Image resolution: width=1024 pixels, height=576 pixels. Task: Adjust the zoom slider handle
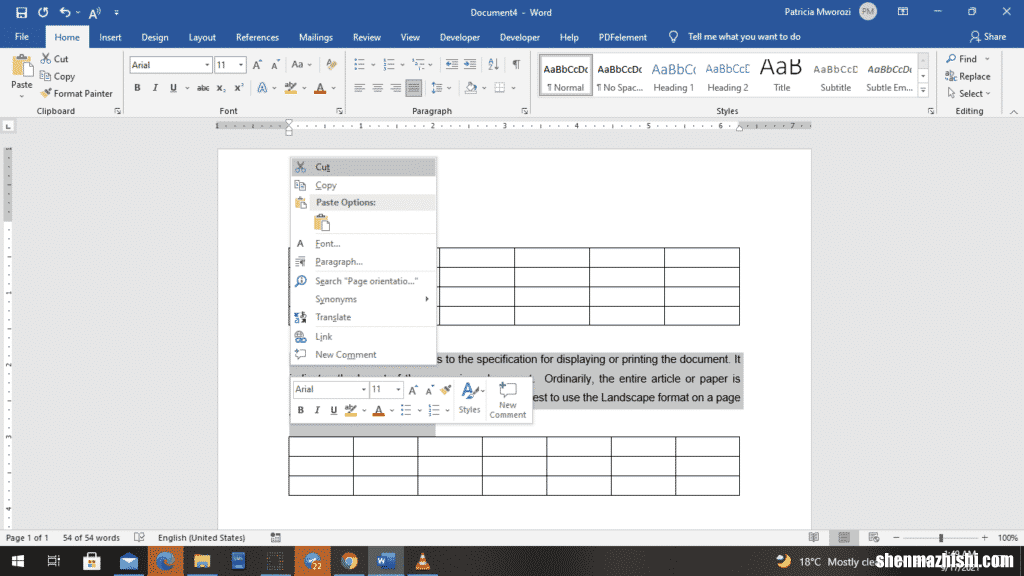click(x=940, y=537)
